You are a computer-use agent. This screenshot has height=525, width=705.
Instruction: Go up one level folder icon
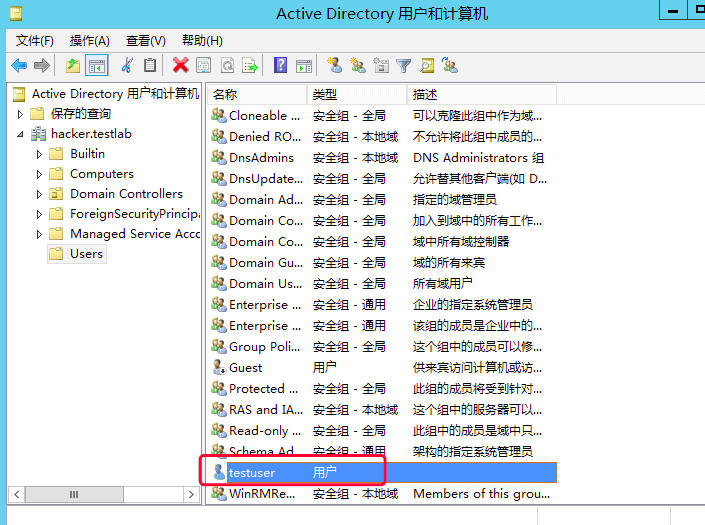pyautogui.click(x=73, y=66)
